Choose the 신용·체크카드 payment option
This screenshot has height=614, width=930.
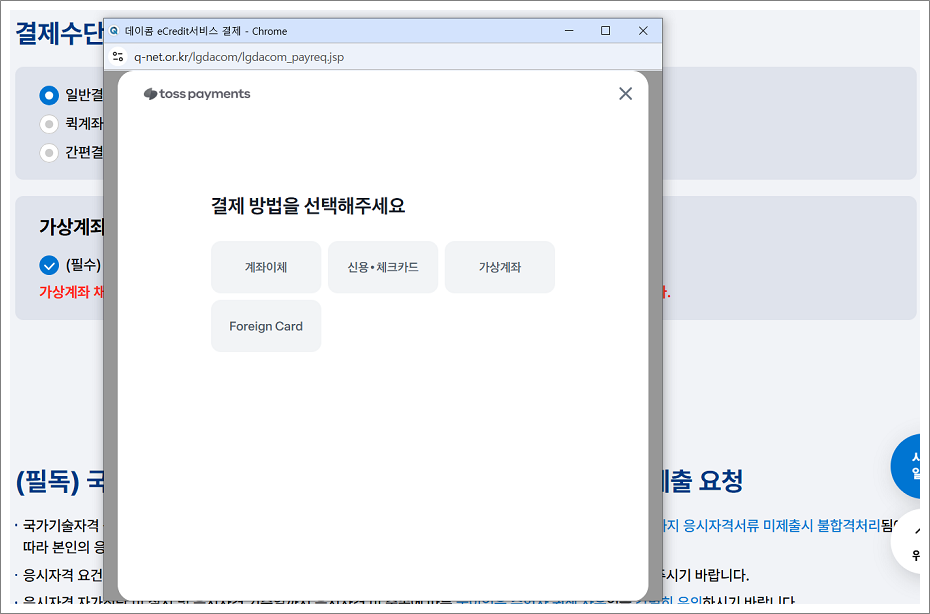click(383, 267)
